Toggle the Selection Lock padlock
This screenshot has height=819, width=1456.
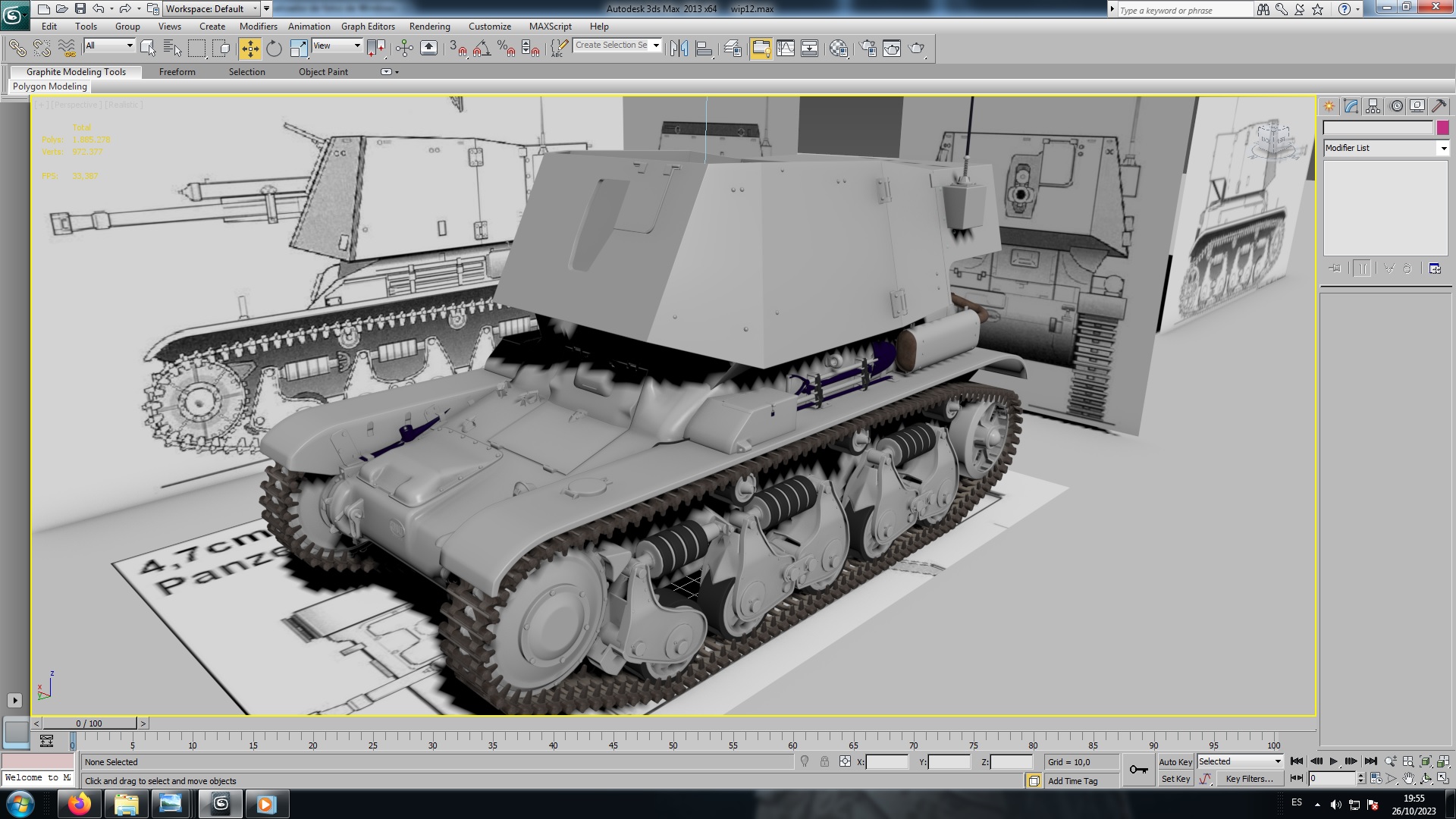pyautogui.click(x=824, y=761)
